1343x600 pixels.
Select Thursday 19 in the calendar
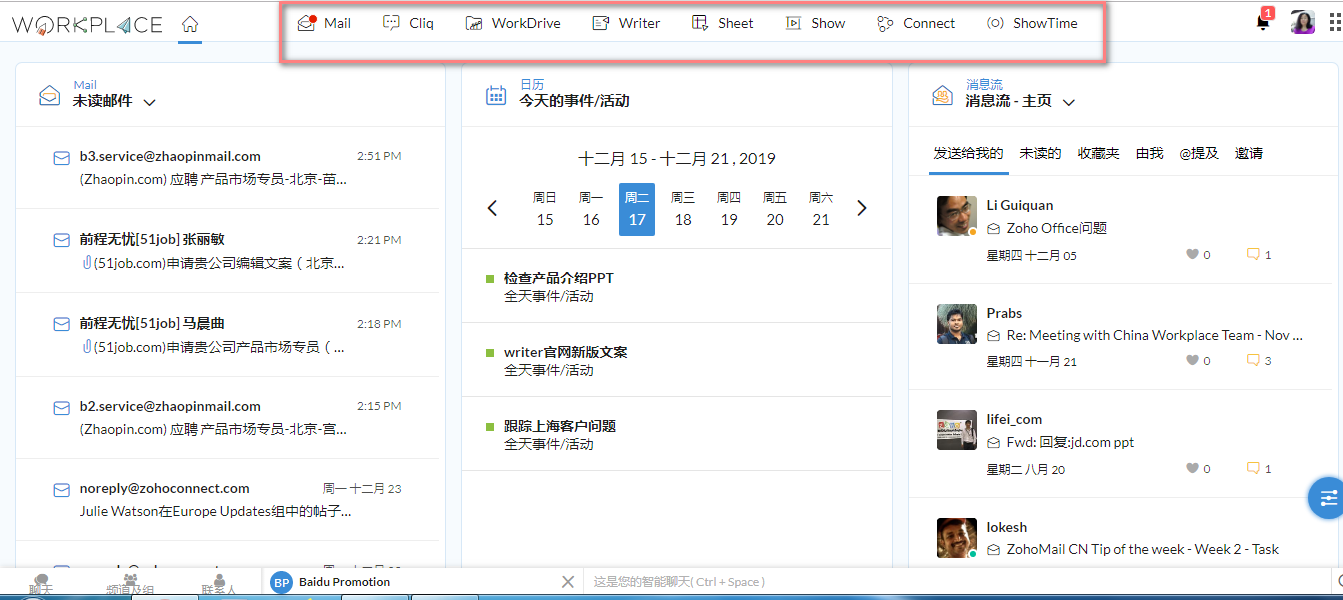(729, 209)
